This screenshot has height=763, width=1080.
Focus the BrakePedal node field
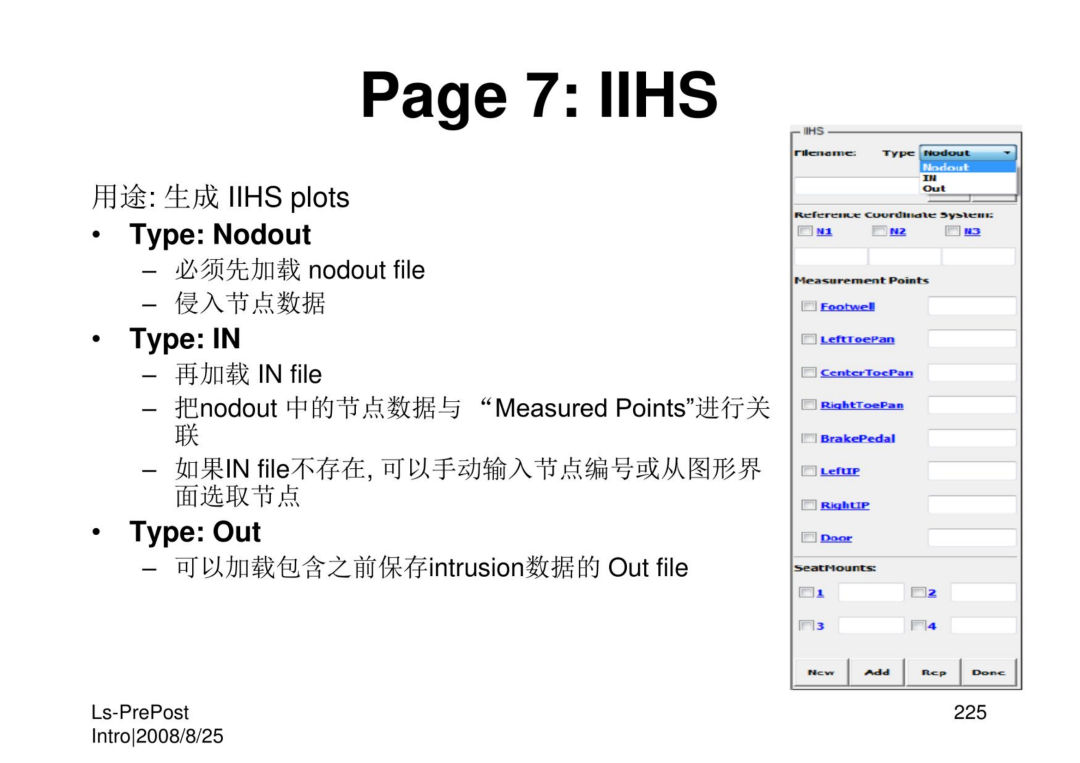click(972, 438)
